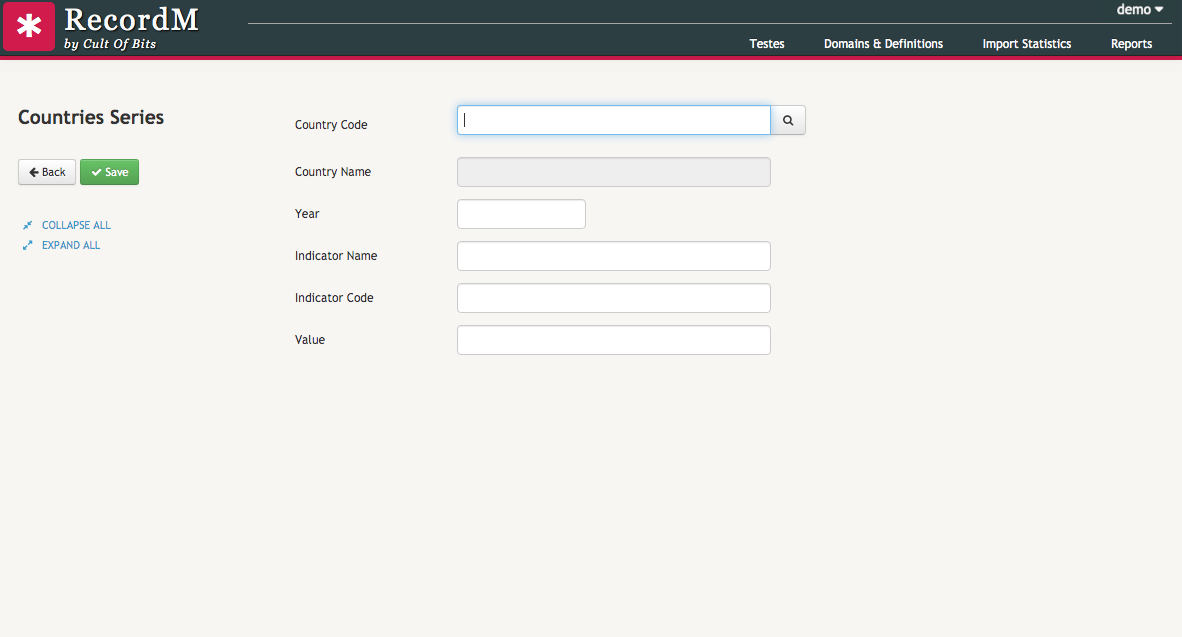The height and width of the screenshot is (637, 1182).
Task: Focus the Country Code input field
Action: (614, 120)
